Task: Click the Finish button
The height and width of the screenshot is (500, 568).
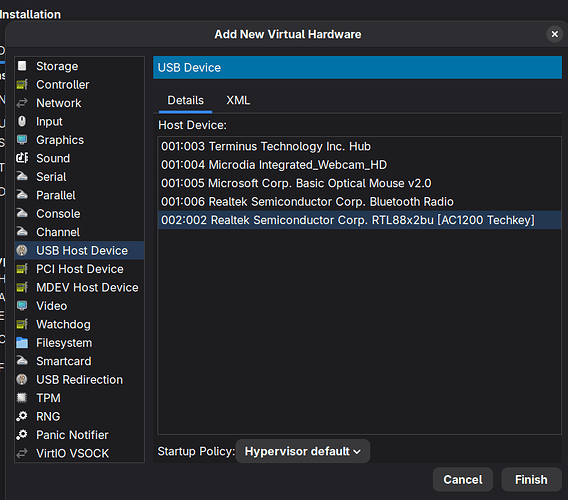Action: point(531,480)
